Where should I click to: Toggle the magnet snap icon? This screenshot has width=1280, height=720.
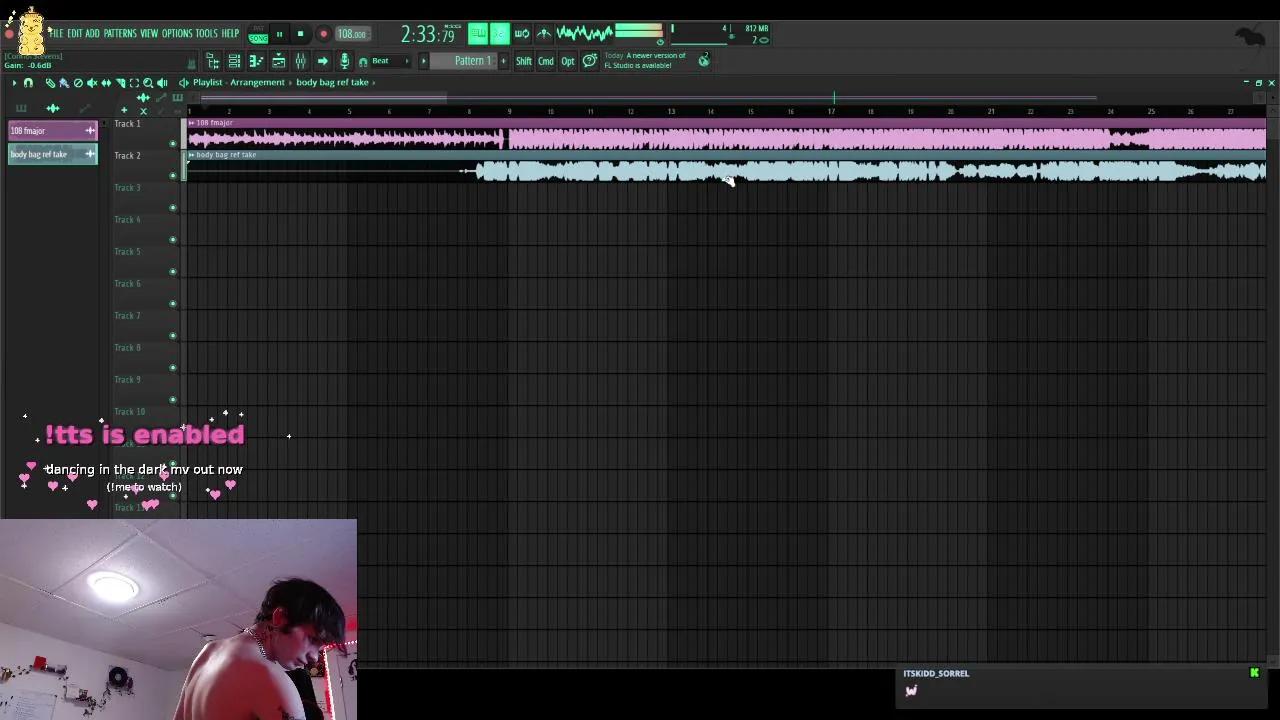point(28,83)
